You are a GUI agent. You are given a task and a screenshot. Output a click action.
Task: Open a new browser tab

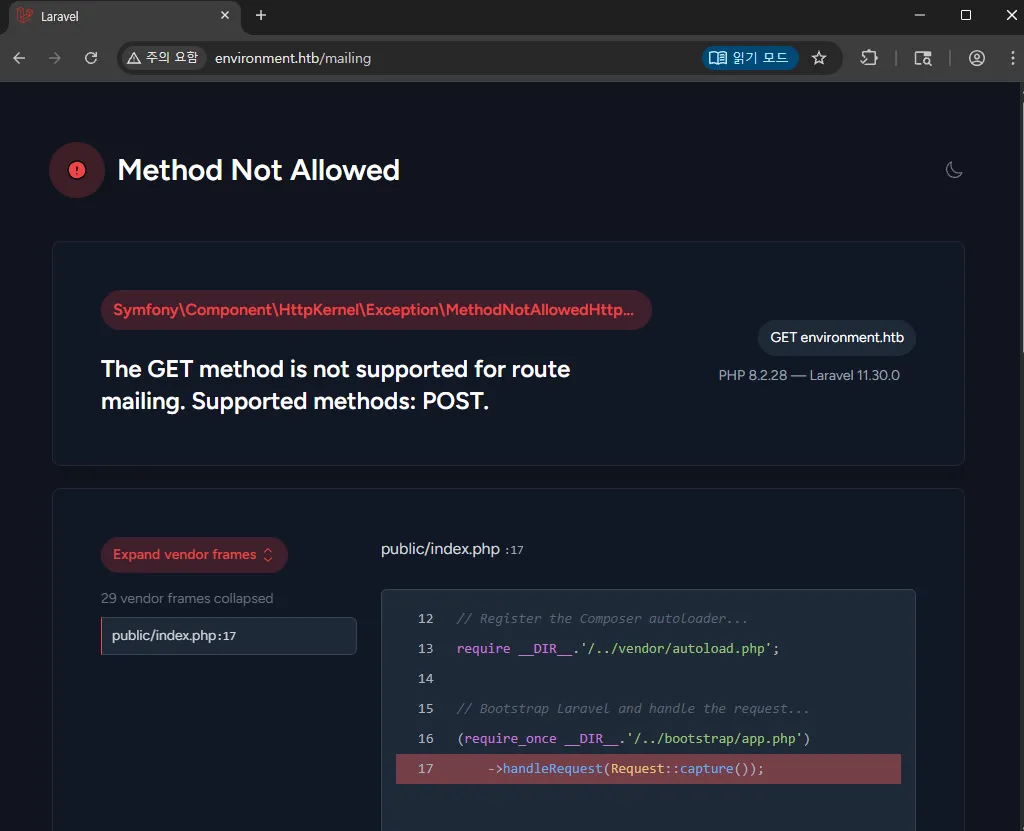[261, 15]
